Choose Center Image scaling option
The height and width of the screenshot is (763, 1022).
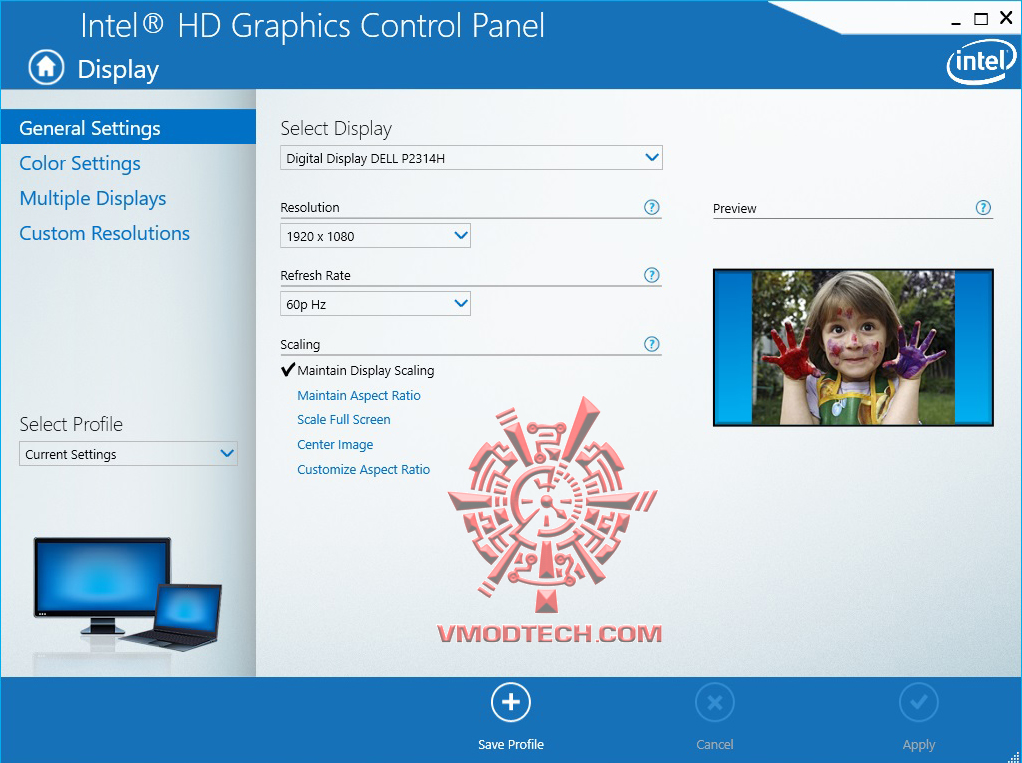335,444
